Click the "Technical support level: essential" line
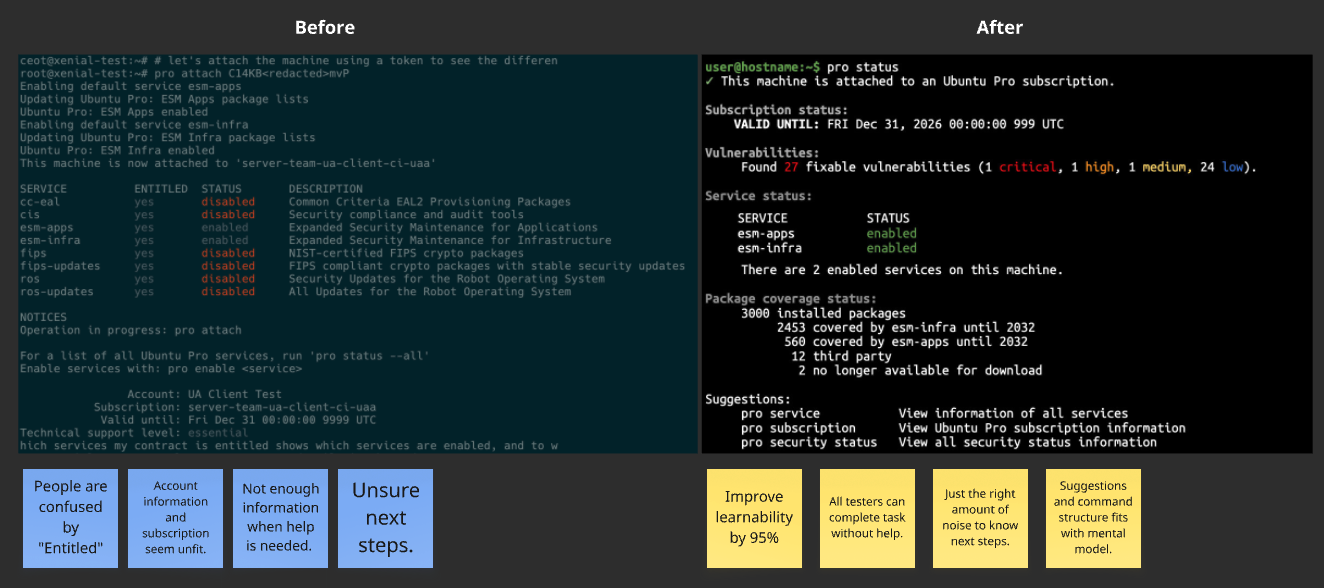Image resolution: width=1324 pixels, height=588 pixels. point(134,433)
